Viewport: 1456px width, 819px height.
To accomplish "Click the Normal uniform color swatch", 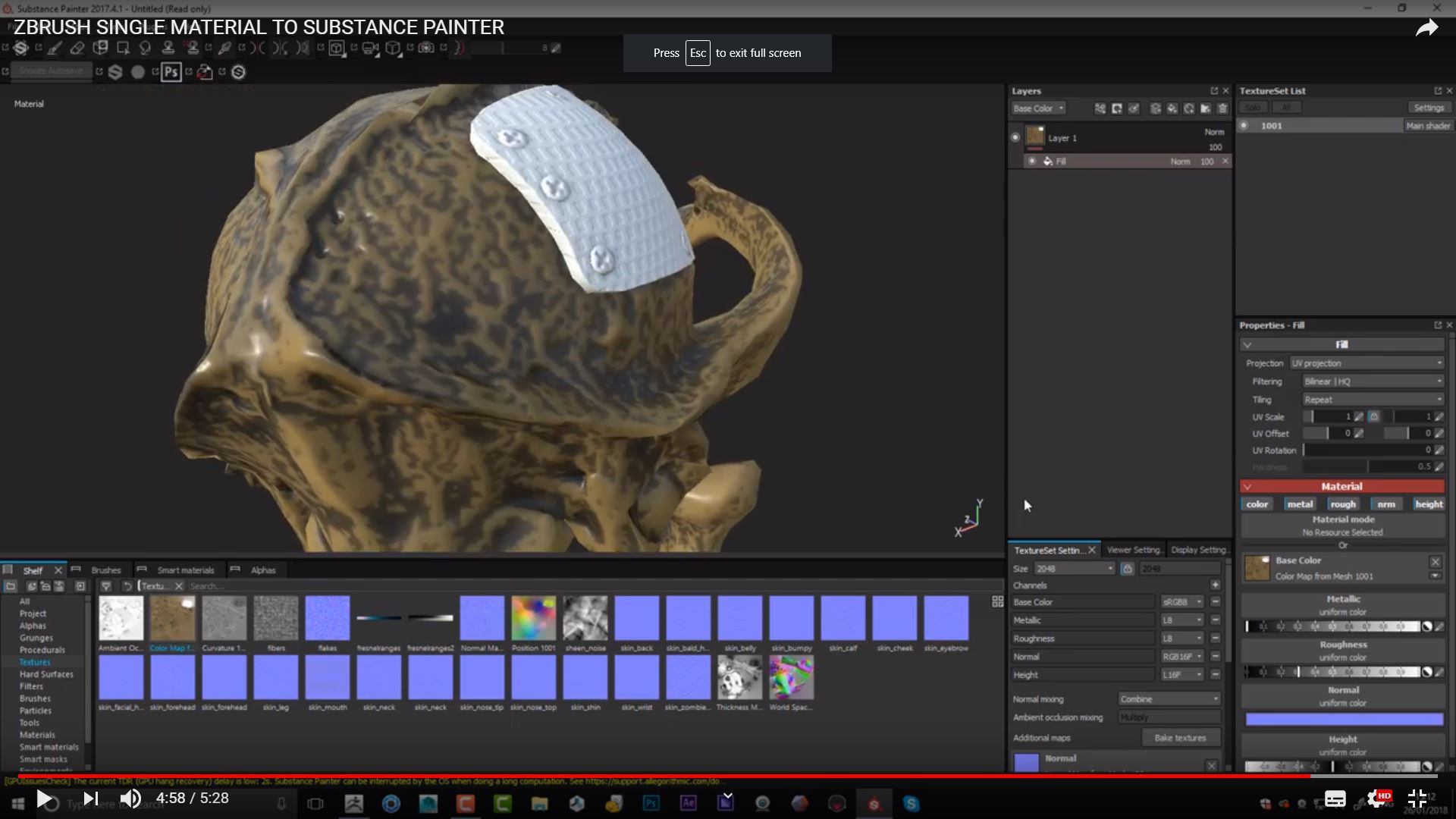I will (x=1344, y=719).
